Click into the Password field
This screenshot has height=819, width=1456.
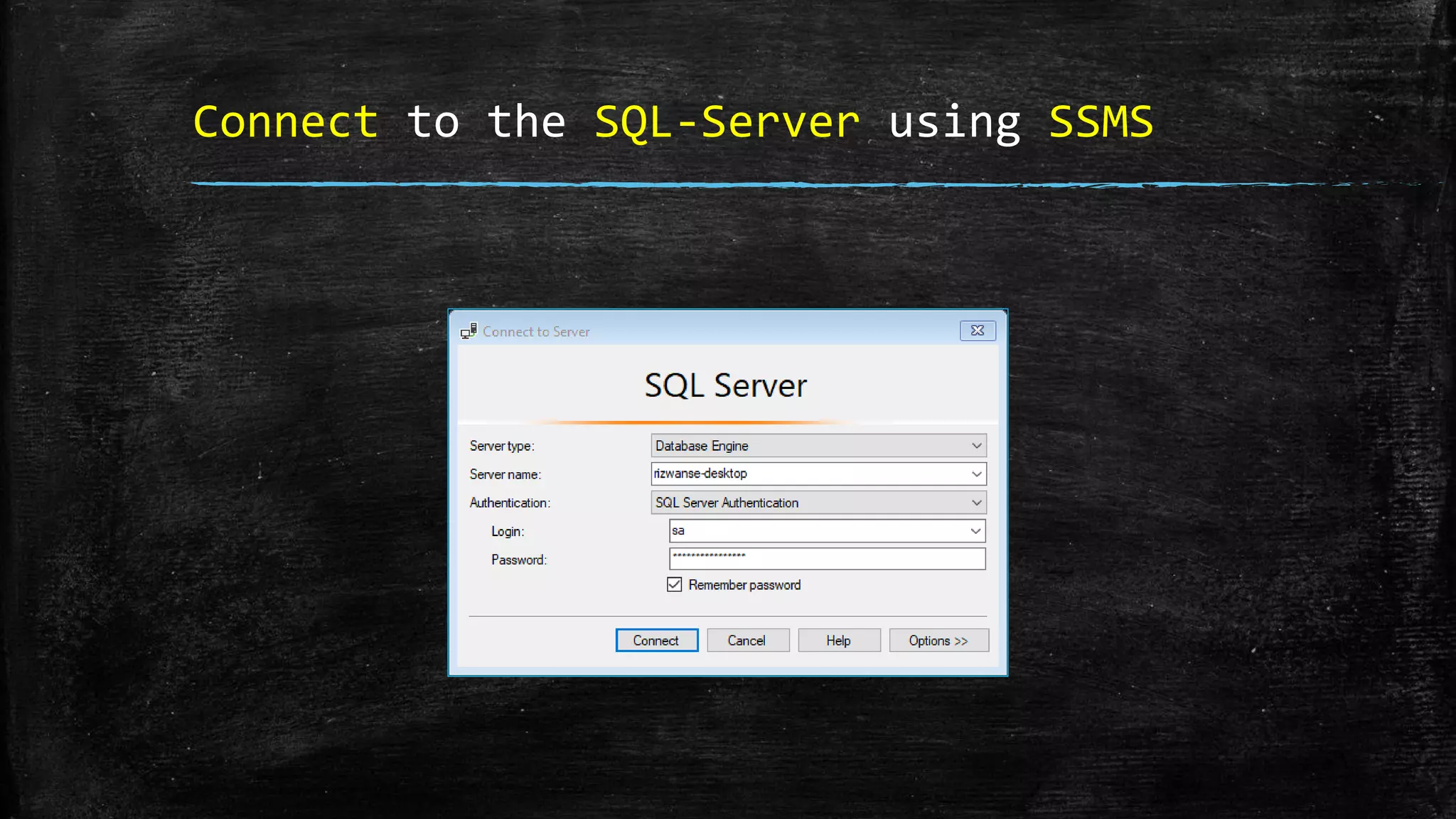(x=827, y=559)
